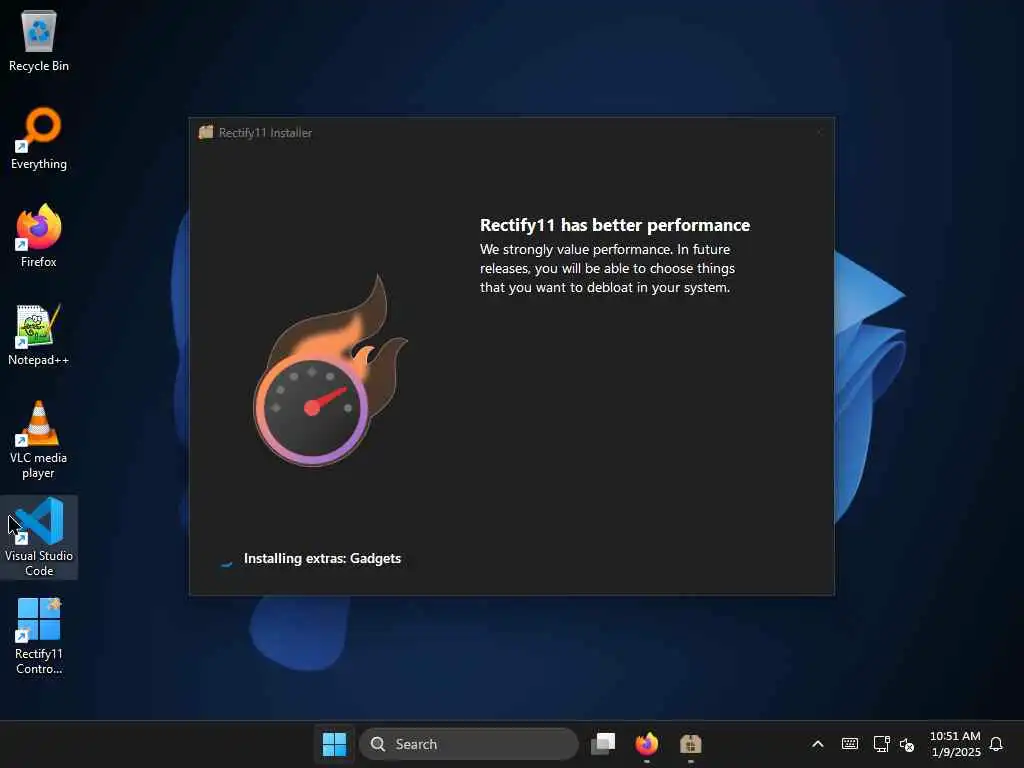Open Task View from the taskbar
The width and height of the screenshot is (1024, 768).
point(603,744)
